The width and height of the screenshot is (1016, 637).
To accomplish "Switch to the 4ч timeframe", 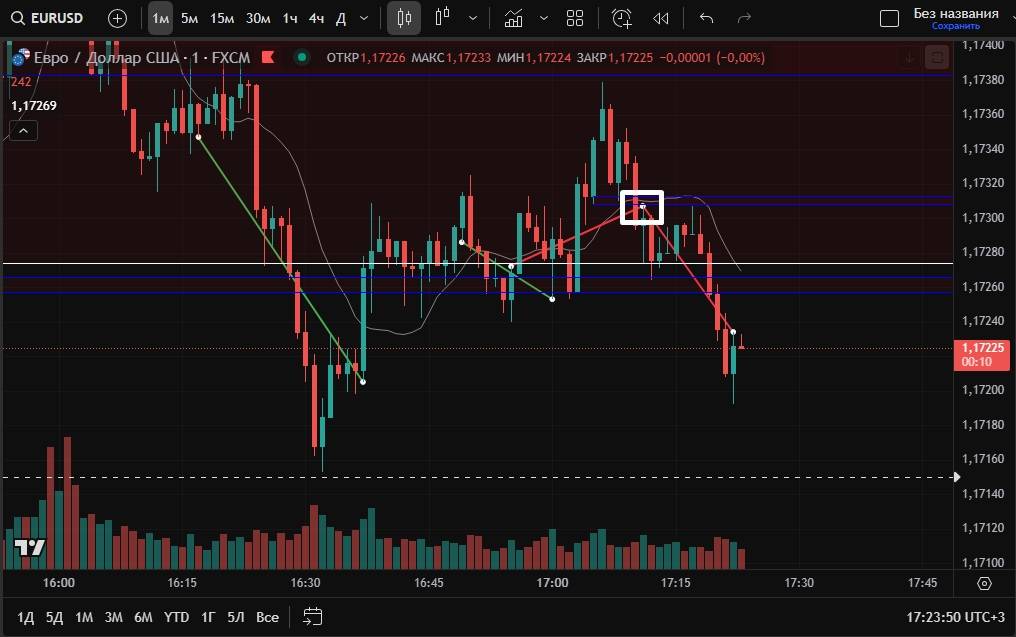I will 316,18.
